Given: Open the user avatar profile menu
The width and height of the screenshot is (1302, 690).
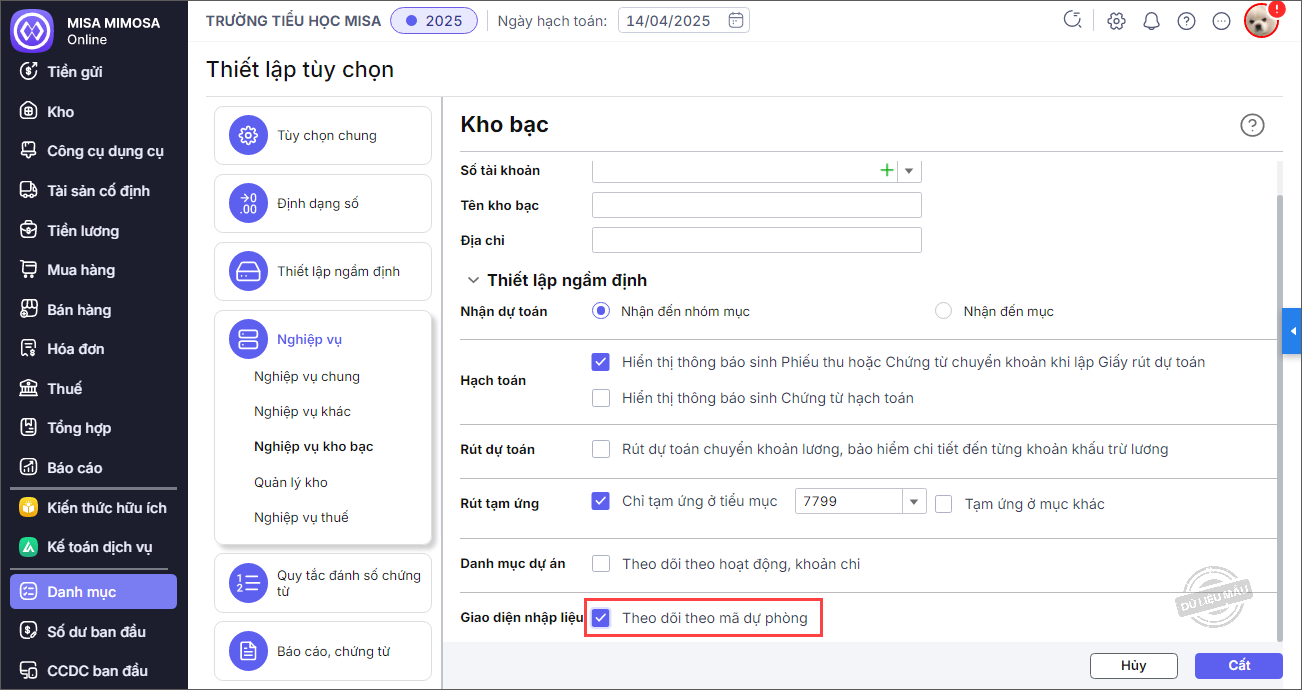Looking at the screenshot, I should coord(1262,21).
